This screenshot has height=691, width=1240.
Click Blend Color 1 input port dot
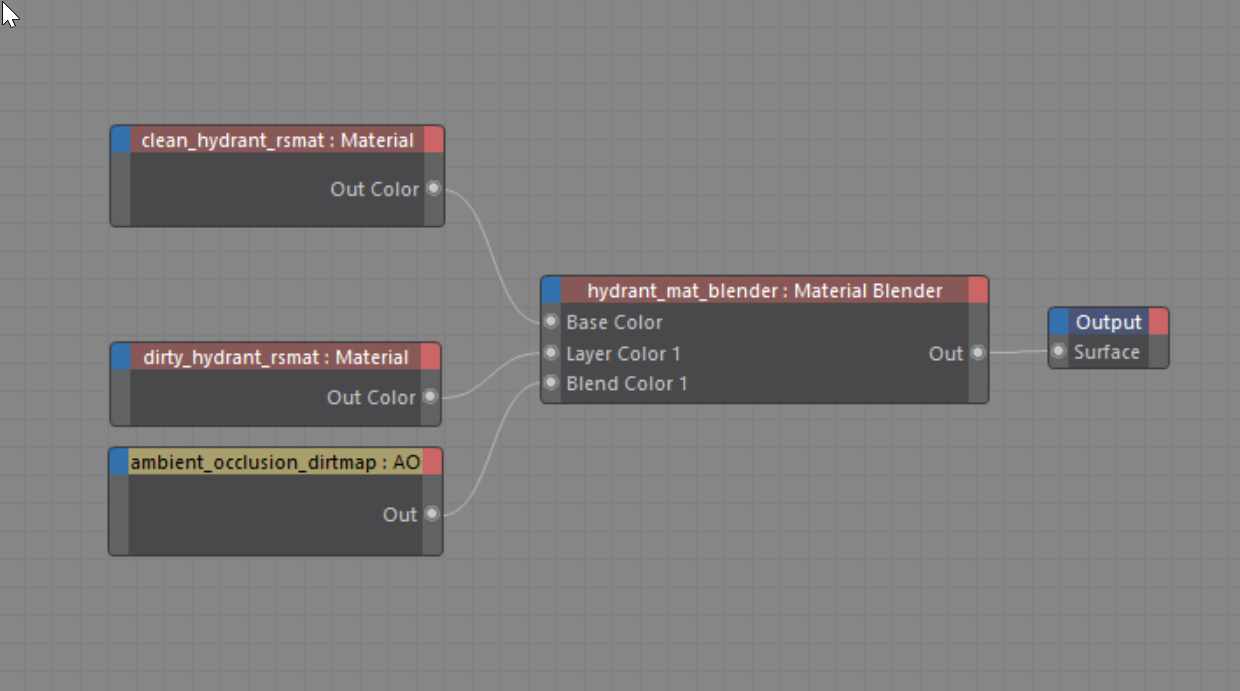[551, 383]
